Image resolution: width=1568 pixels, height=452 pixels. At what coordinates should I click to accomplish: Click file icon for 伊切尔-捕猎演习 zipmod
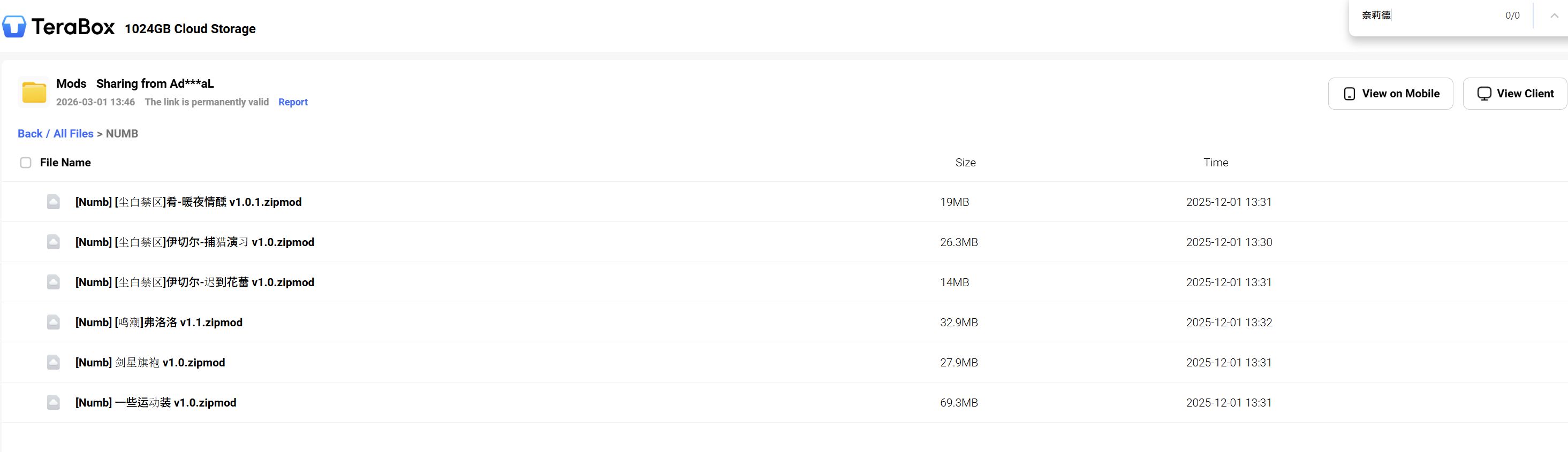pos(54,242)
